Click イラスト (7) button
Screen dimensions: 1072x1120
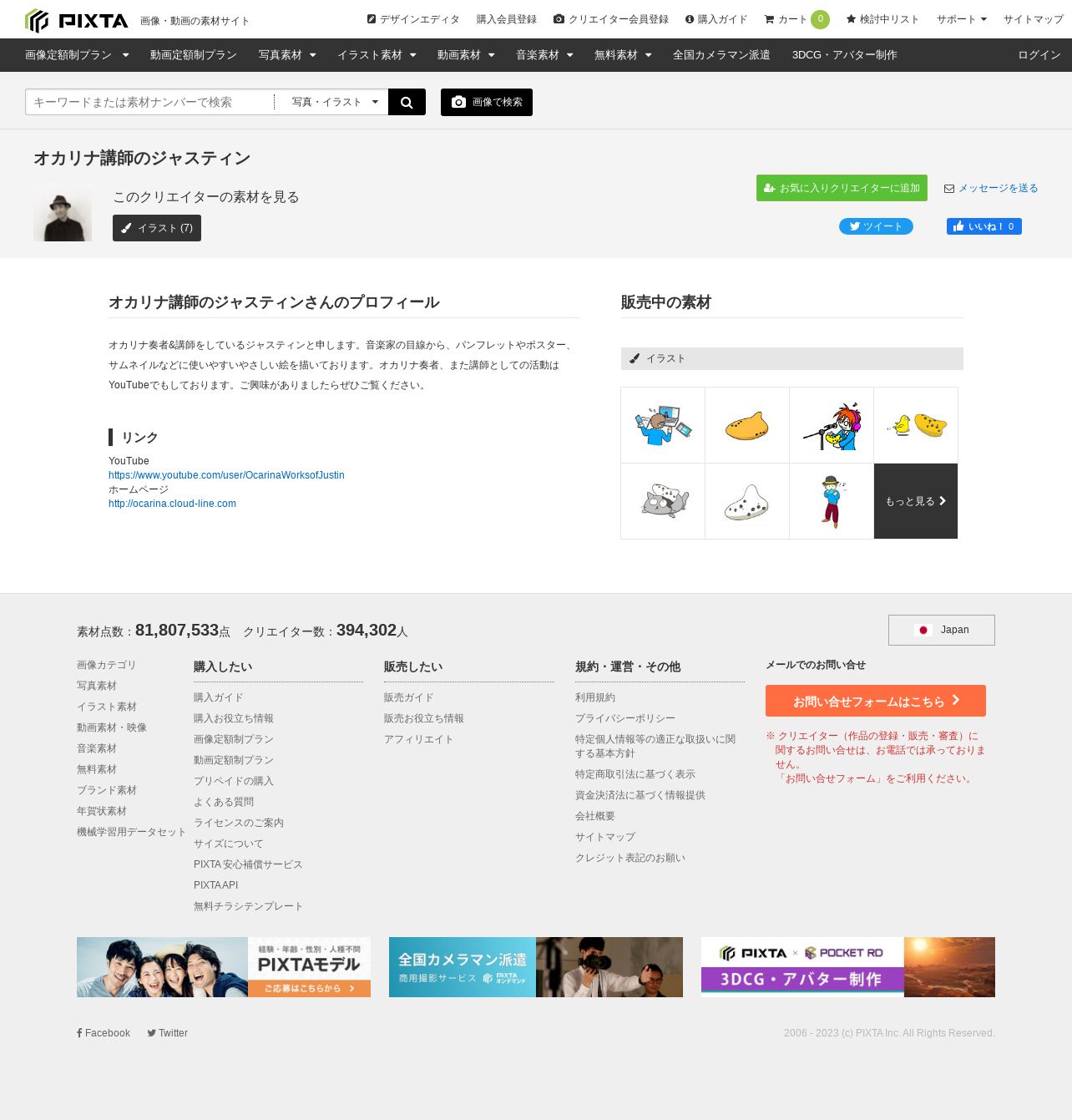pos(157,228)
